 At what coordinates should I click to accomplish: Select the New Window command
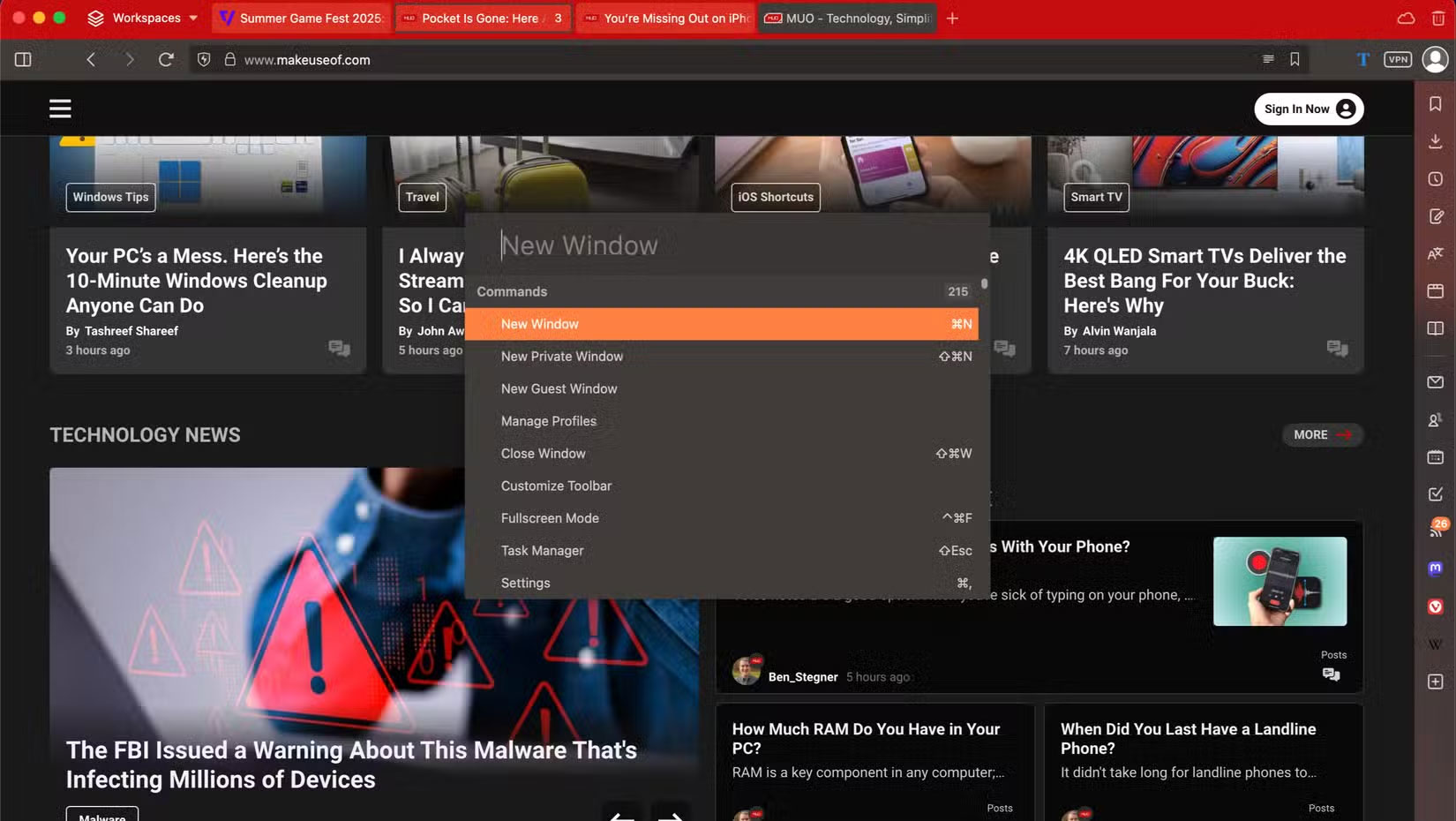pos(721,324)
